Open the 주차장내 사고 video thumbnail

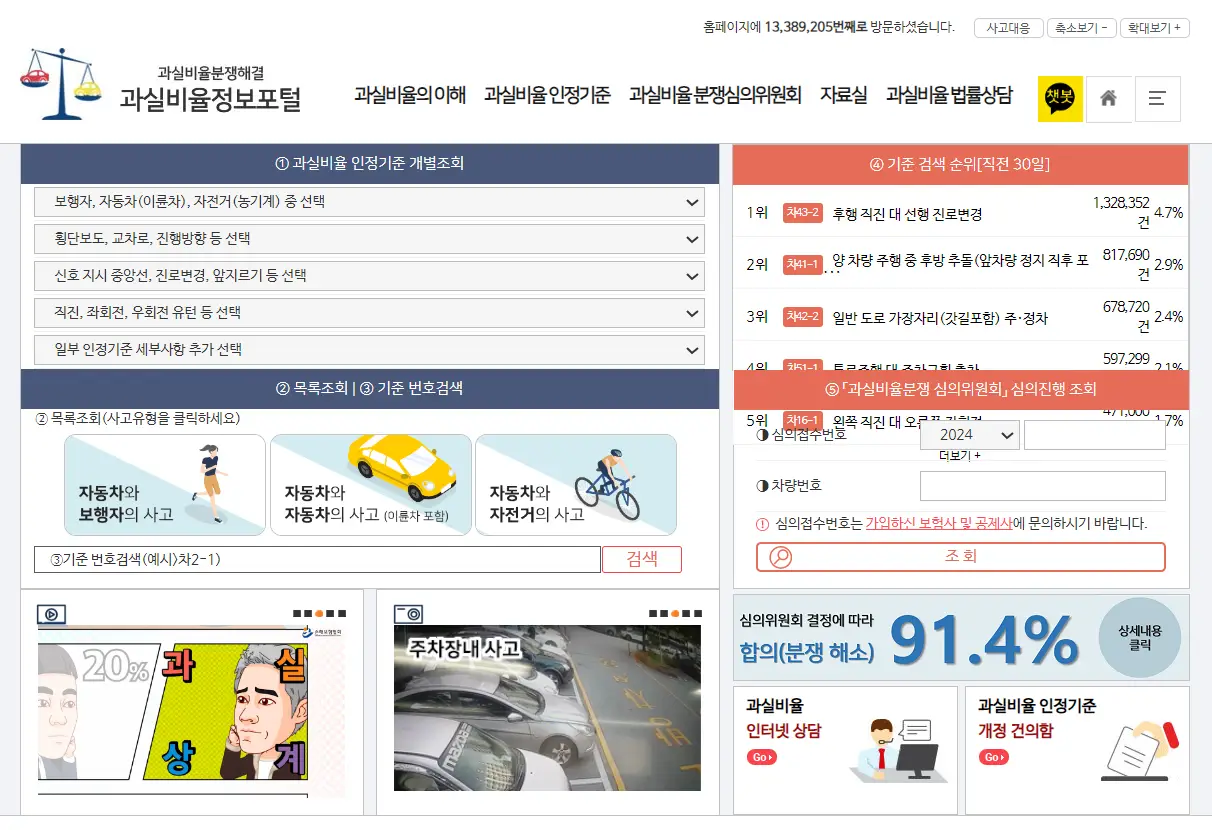(x=547, y=708)
